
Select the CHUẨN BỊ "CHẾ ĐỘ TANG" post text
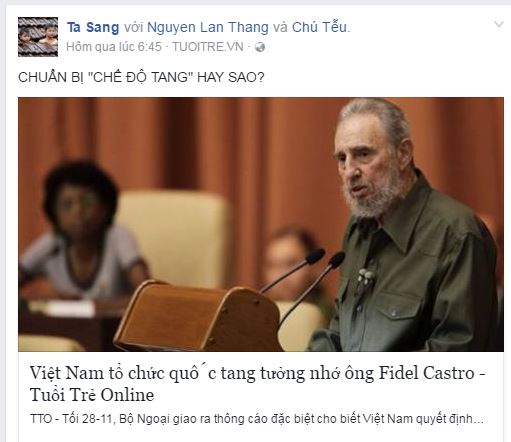click(x=141, y=77)
